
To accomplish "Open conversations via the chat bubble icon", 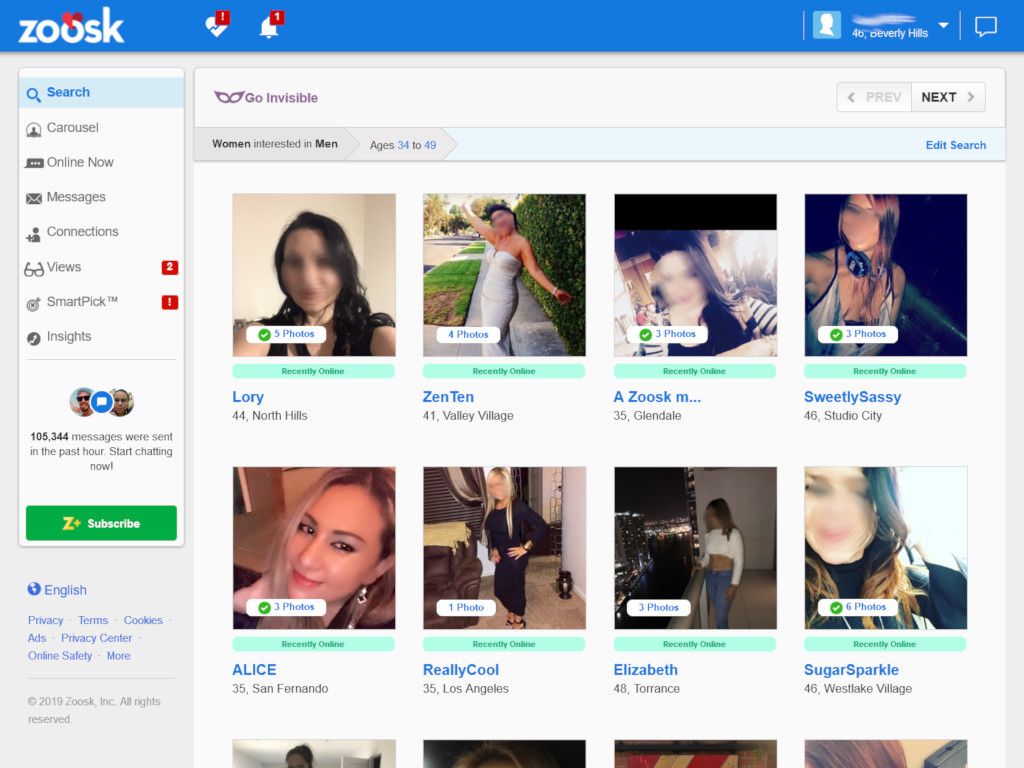I will click(x=986, y=25).
